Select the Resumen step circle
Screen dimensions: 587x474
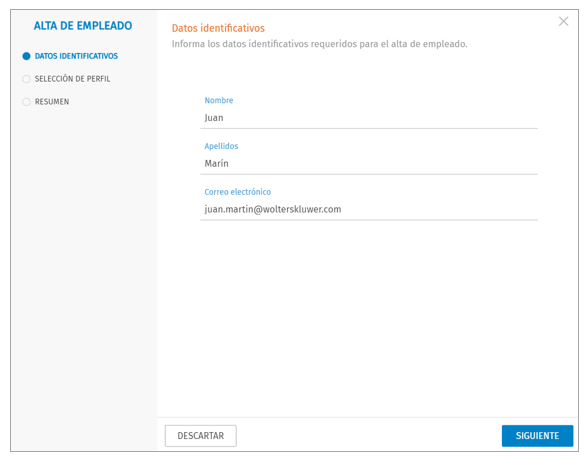[x=26, y=102]
